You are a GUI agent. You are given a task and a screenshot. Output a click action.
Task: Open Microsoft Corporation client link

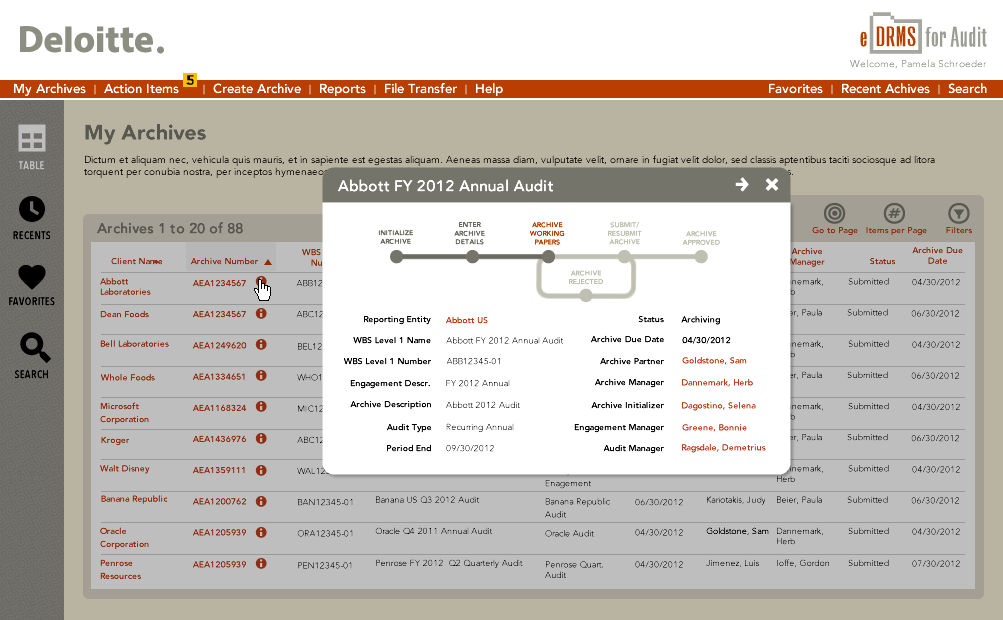(x=124, y=413)
